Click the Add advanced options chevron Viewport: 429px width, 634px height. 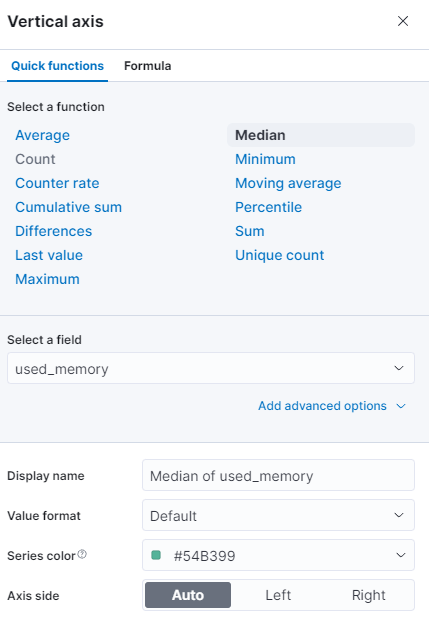pos(401,406)
